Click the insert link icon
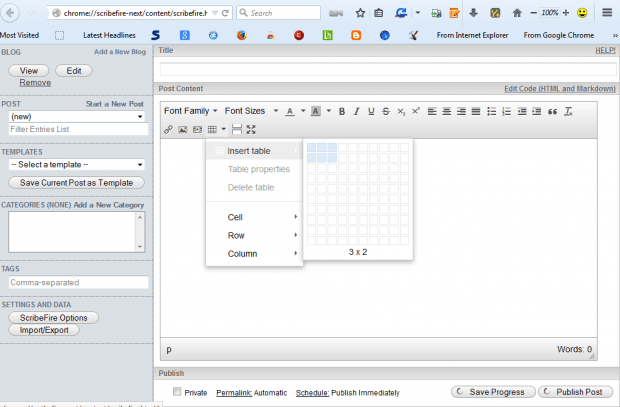 point(168,130)
